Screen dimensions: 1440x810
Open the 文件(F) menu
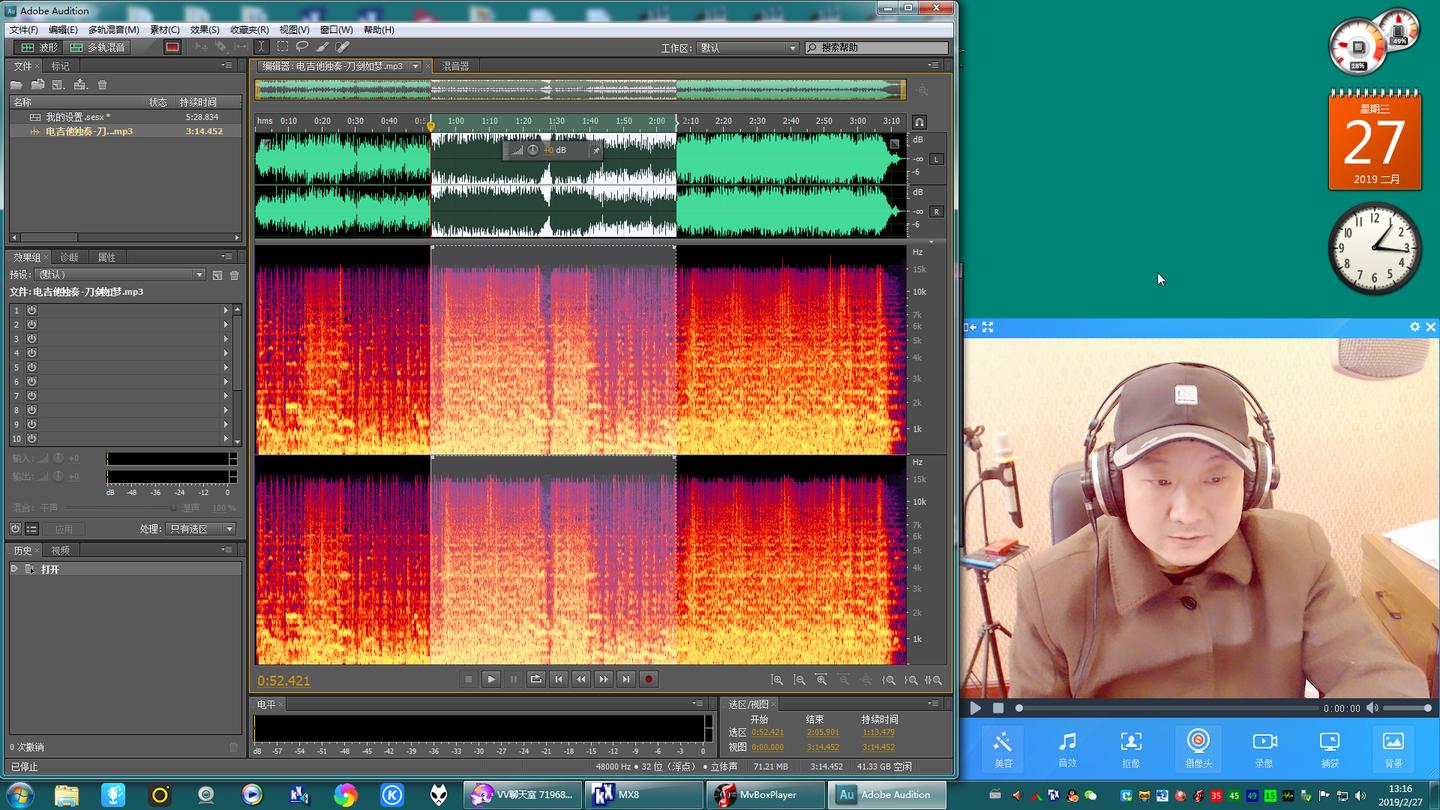tap(23, 30)
